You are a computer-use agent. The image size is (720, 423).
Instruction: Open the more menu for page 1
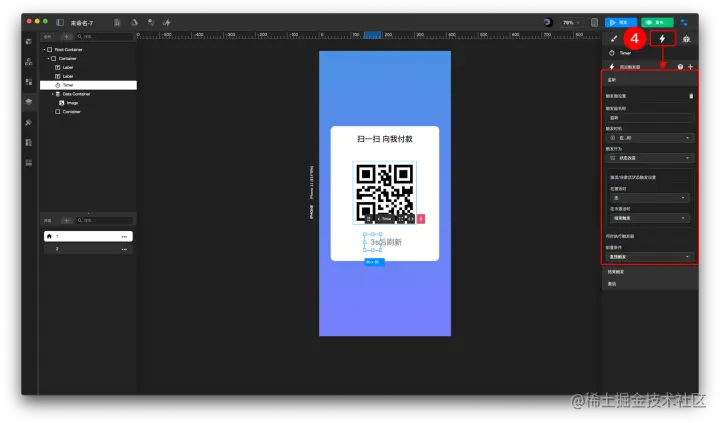(x=124, y=236)
